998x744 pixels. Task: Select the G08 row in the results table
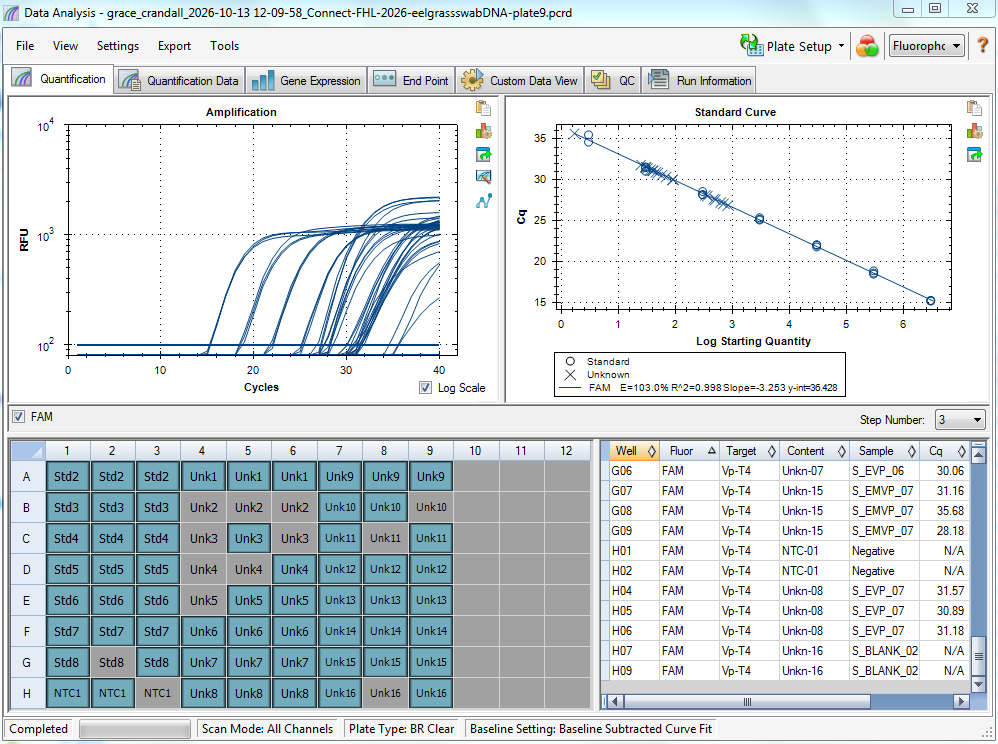pos(786,510)
